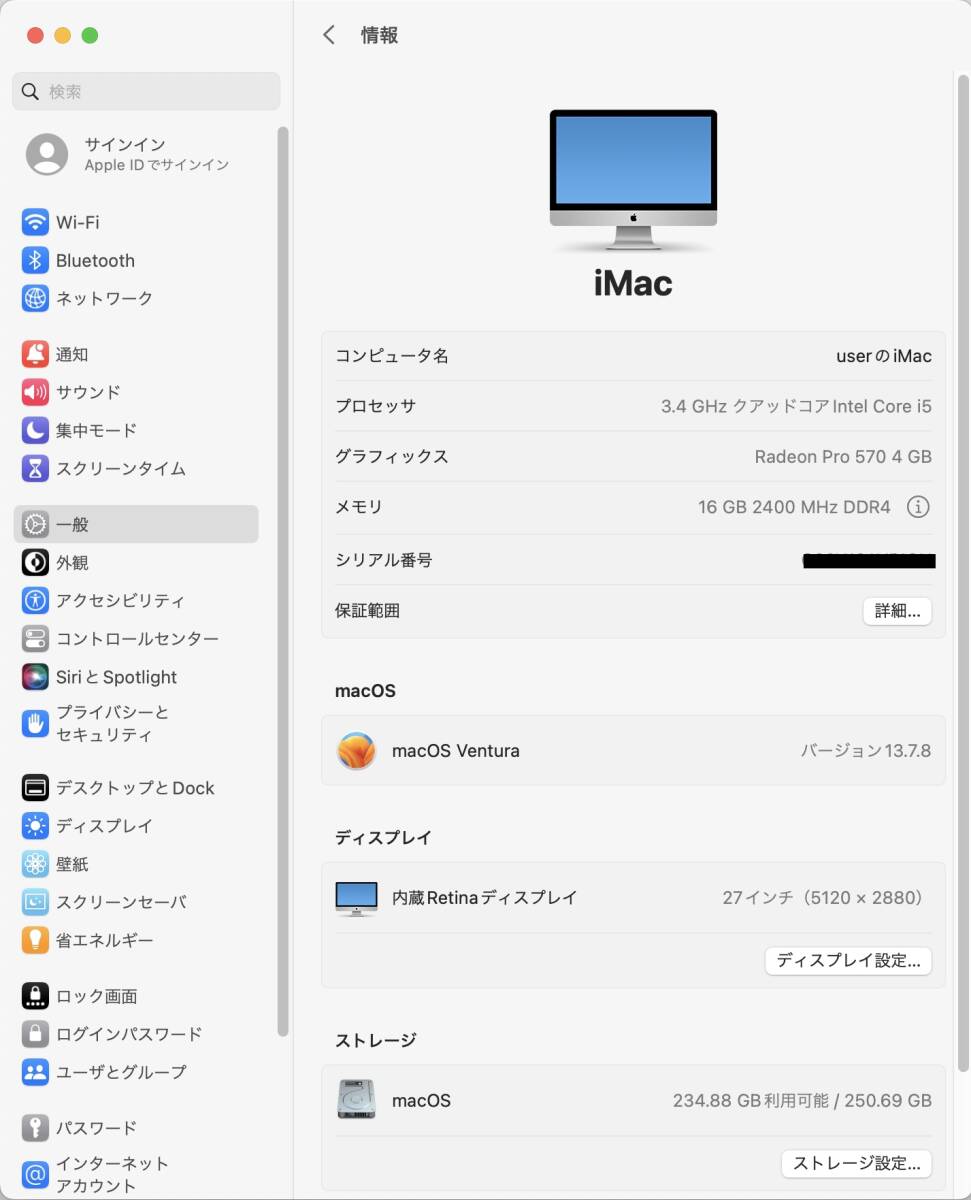The height and width of the screenshot is (1200, 971).
Task: Open スクリーンタイム hourglass icon
Action: point(35,468)
